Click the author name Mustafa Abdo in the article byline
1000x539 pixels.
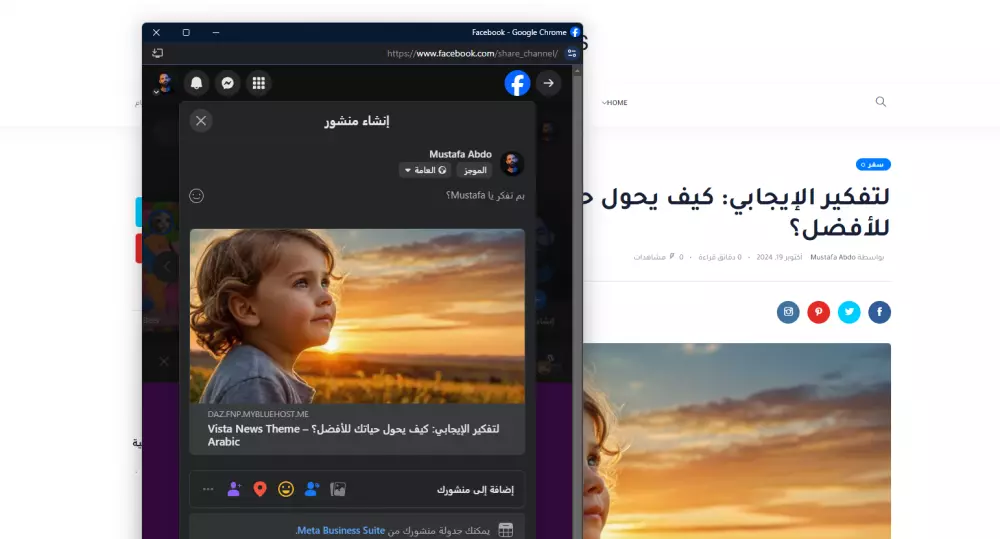833,257
